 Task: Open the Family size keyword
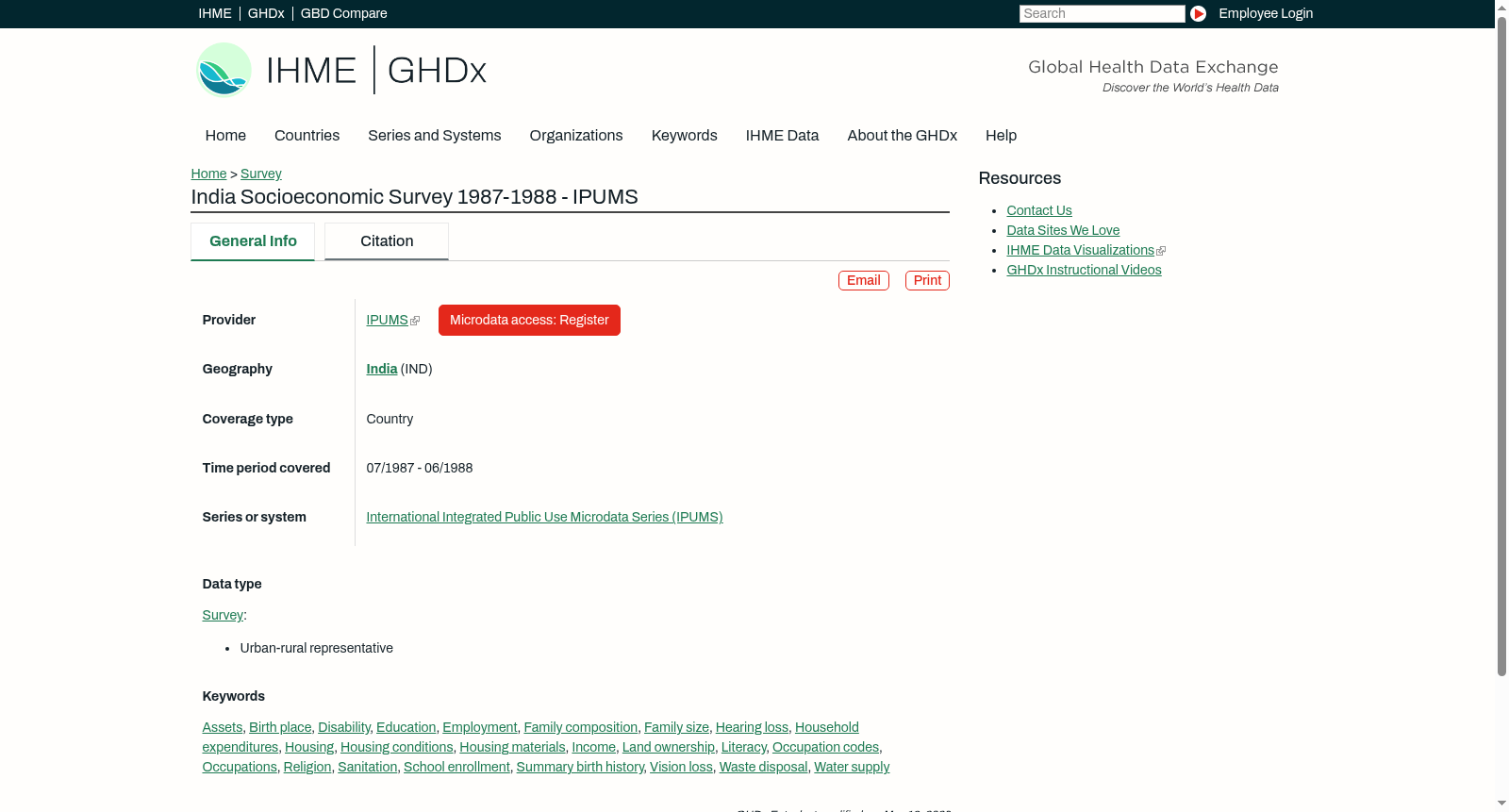pos(676,727)
